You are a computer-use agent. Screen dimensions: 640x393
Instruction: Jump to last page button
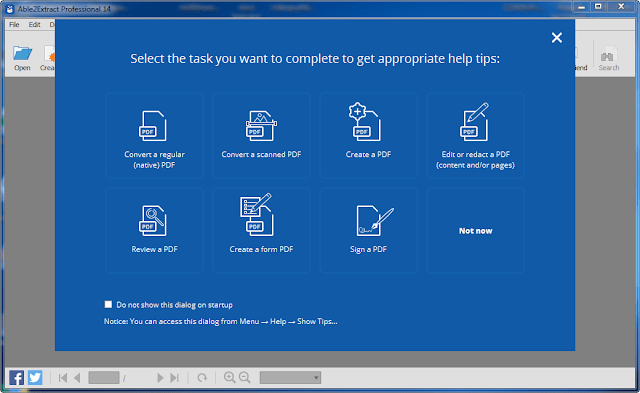pyautogui.click(x=175, y=378)
